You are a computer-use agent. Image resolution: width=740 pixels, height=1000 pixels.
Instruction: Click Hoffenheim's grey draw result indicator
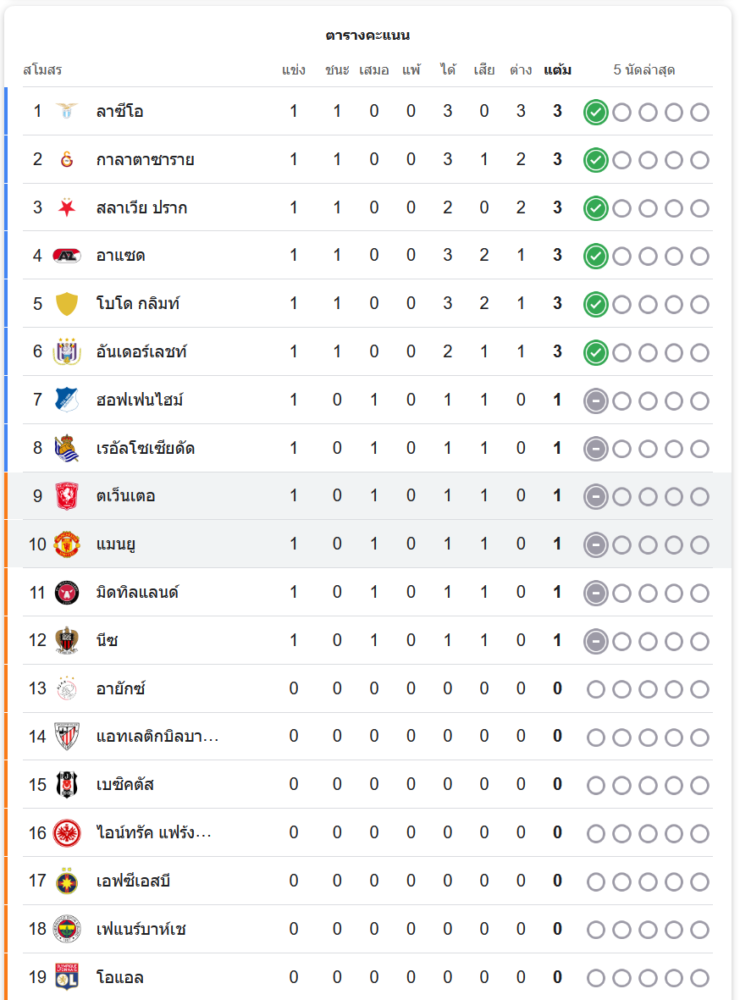tap(595, 401)
